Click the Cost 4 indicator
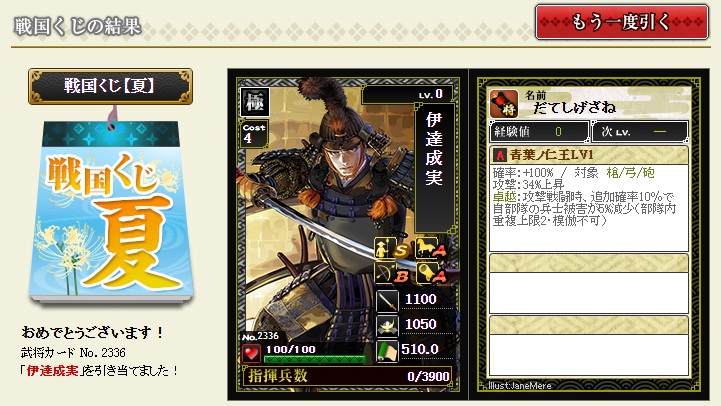The image size is (721, 406). (x=254, y=133)
